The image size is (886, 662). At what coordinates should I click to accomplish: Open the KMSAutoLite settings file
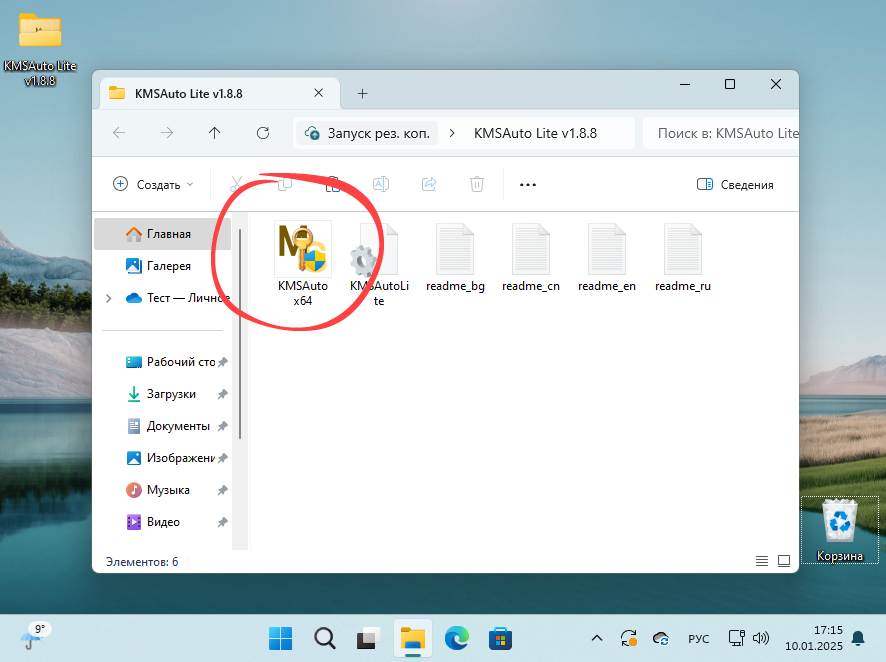pyautogui.click(x=378, y=248)
